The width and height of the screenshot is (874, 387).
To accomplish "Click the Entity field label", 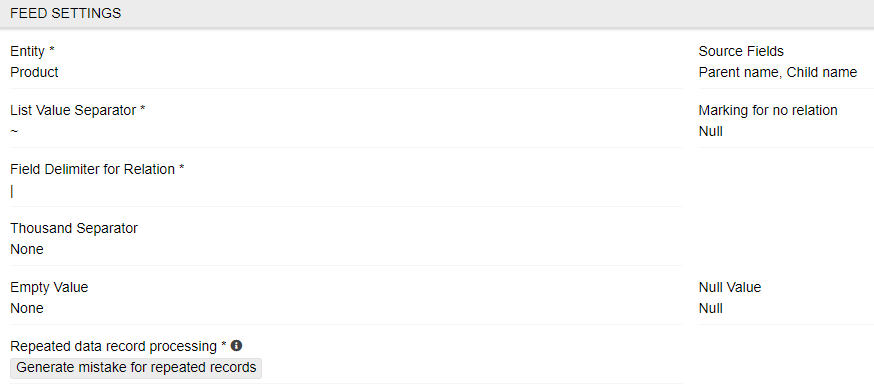I will point(33,51).
